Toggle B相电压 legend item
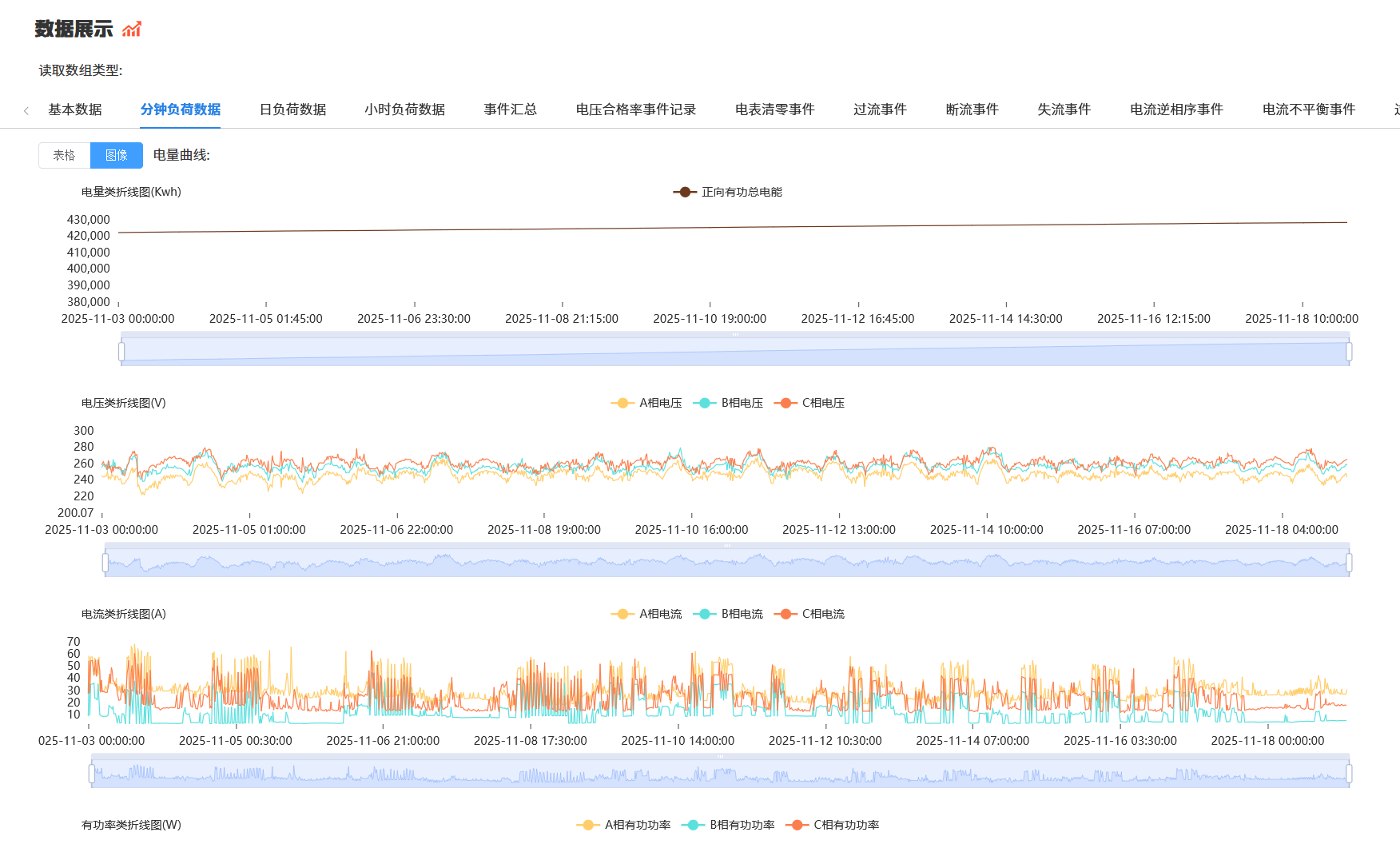The image size is (1400, 844). pyautogui.click(x=728, y=403)
